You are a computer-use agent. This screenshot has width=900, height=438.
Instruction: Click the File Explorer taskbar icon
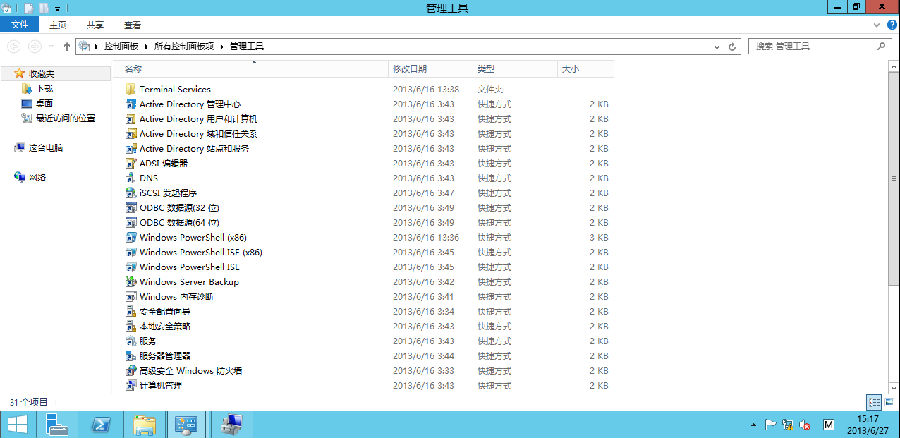coord(144,425)
